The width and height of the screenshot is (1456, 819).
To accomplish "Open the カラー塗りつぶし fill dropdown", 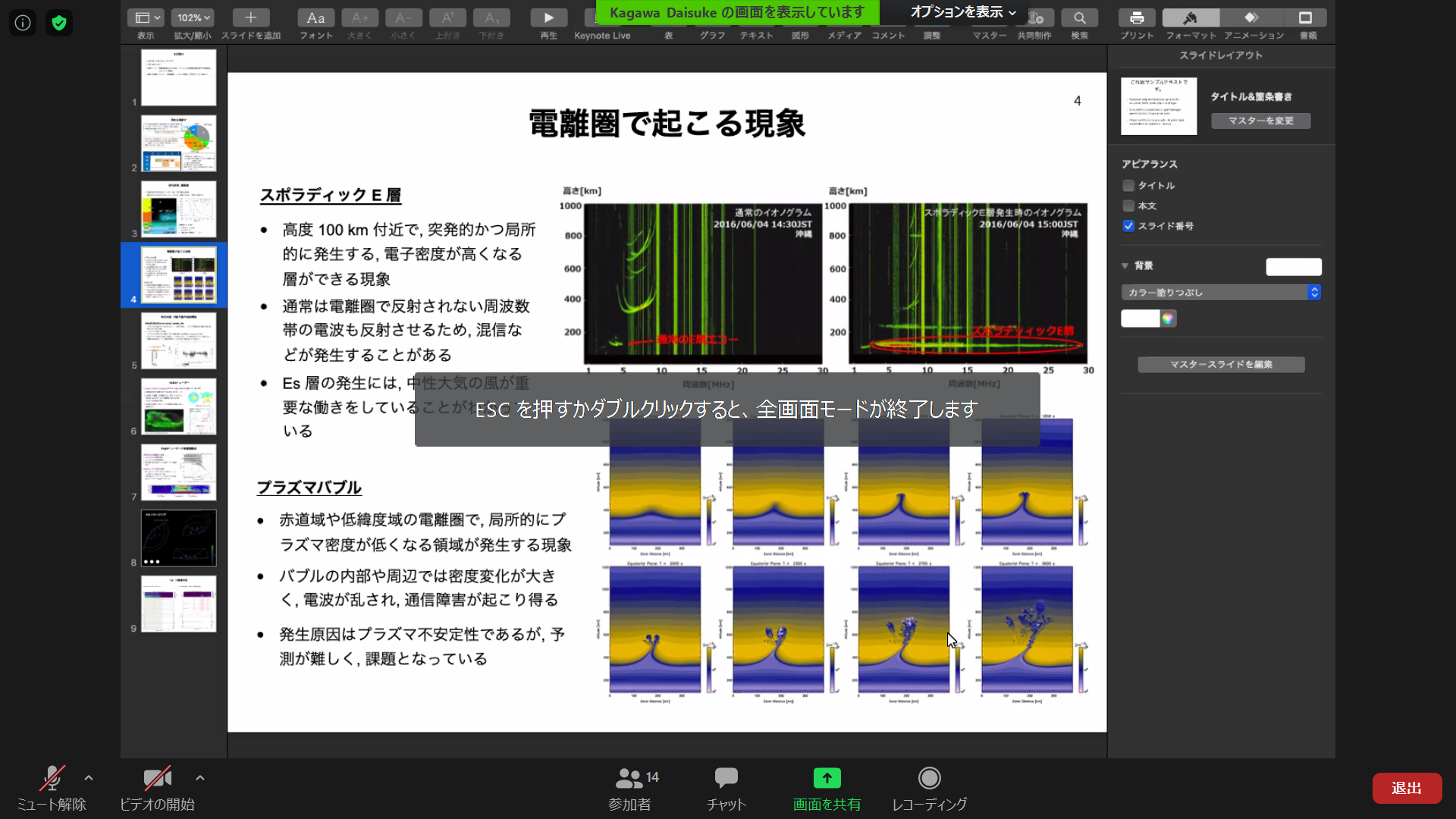I will tap(1221, 292).
